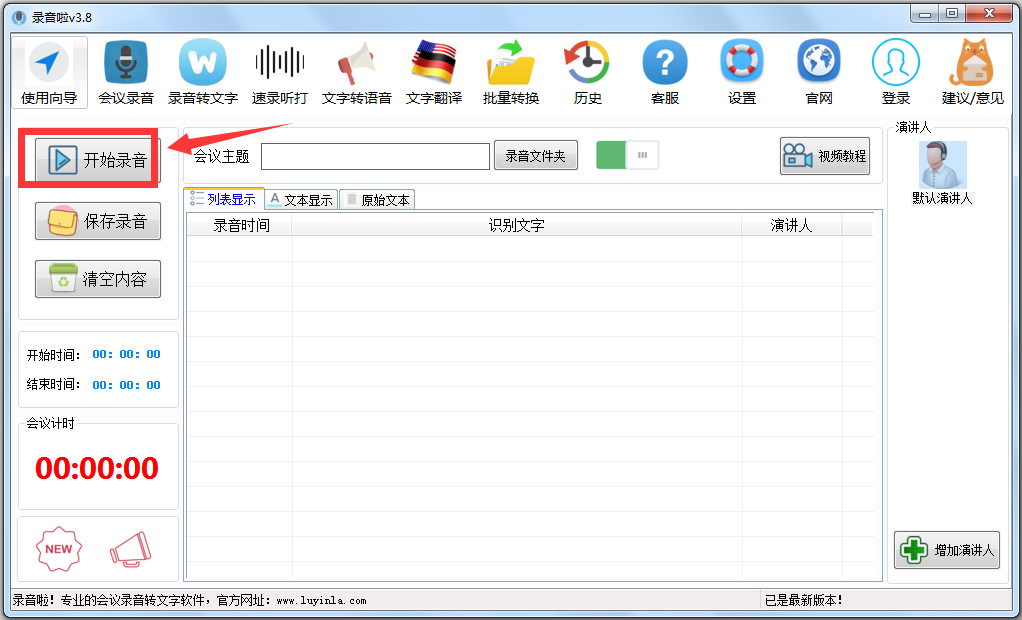View the 历史 history records

(x=587, y=70)
